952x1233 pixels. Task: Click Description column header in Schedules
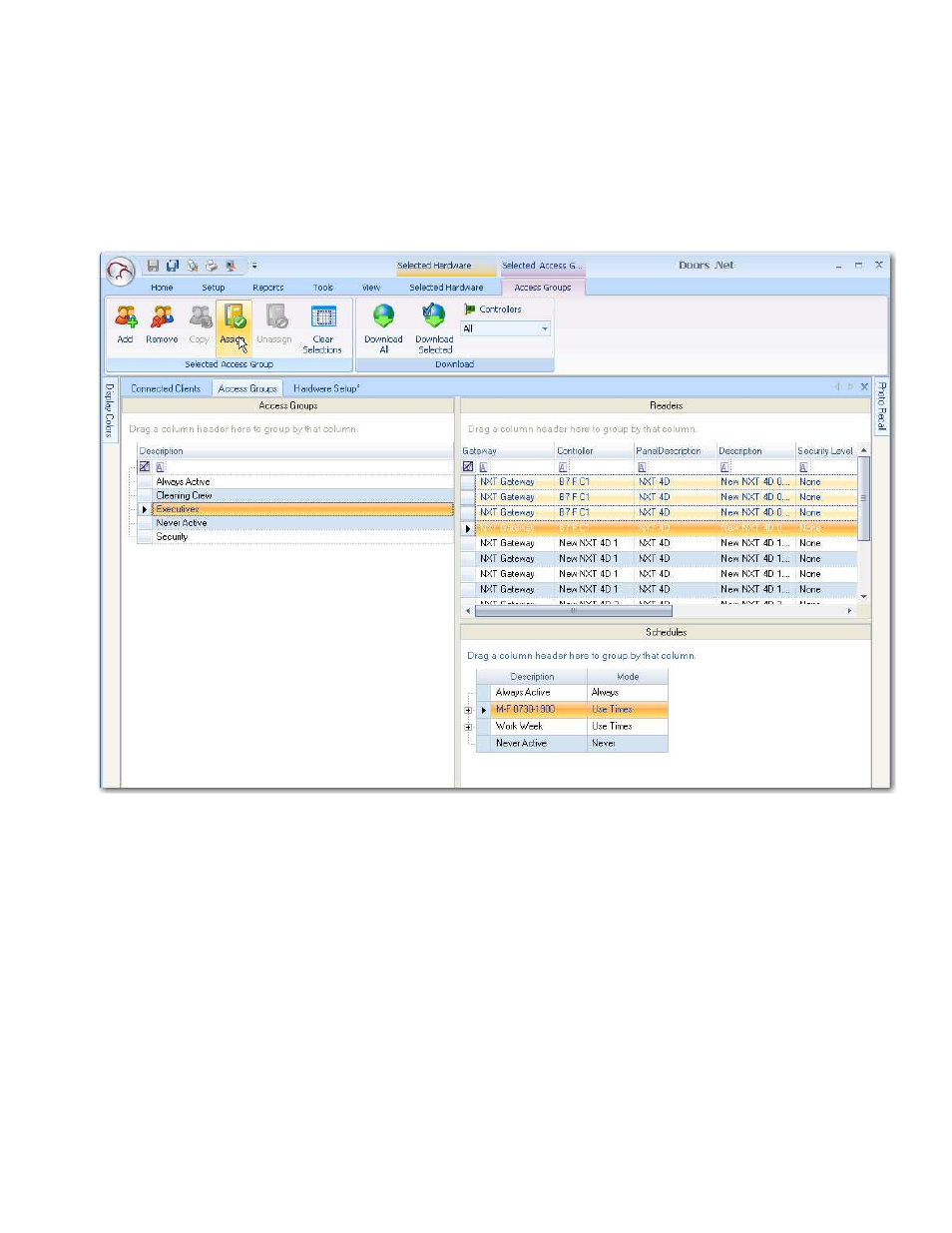(x=532, y=677)
